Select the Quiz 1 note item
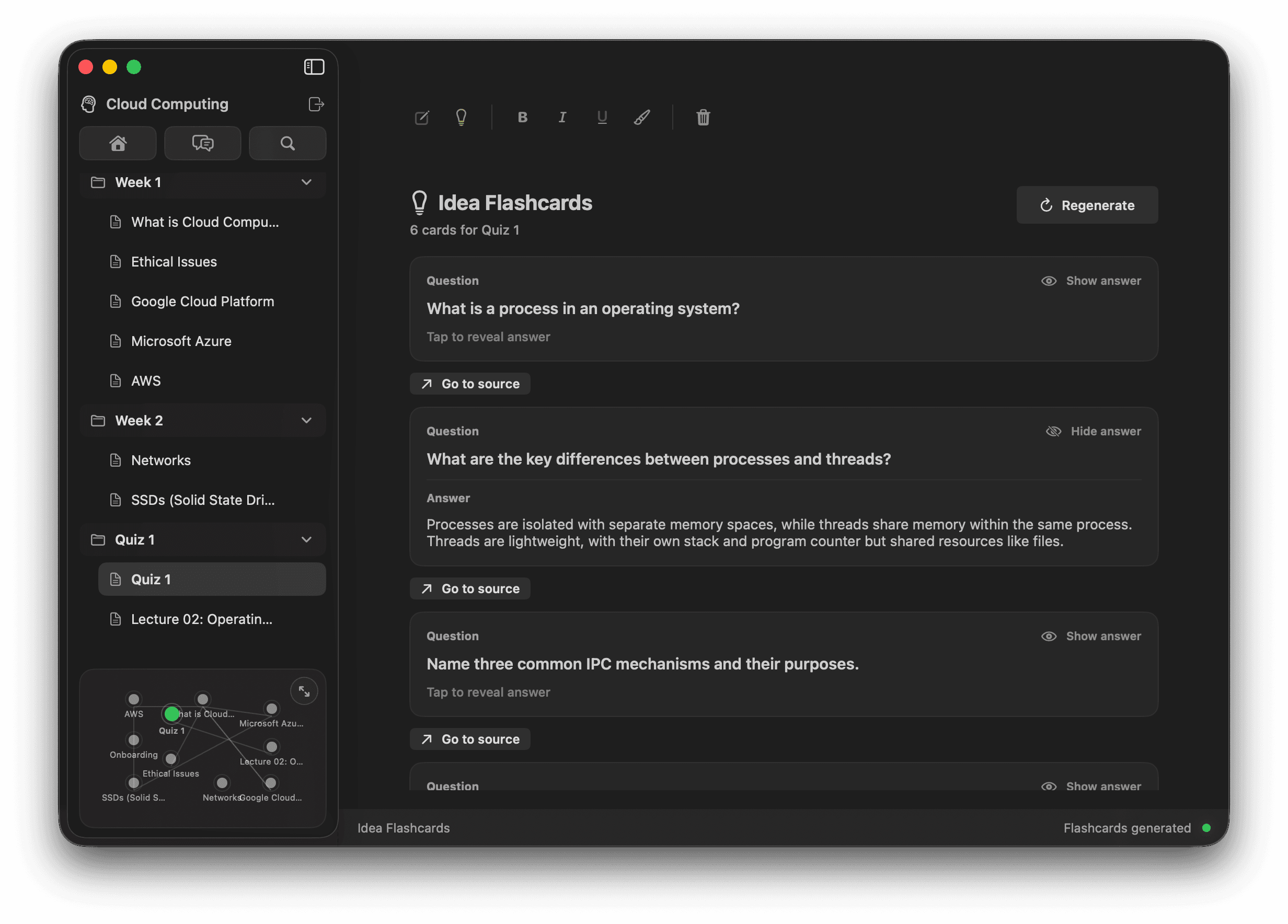Image resolution: width=1288 pixels, height=924 pixels. point(212,580)
